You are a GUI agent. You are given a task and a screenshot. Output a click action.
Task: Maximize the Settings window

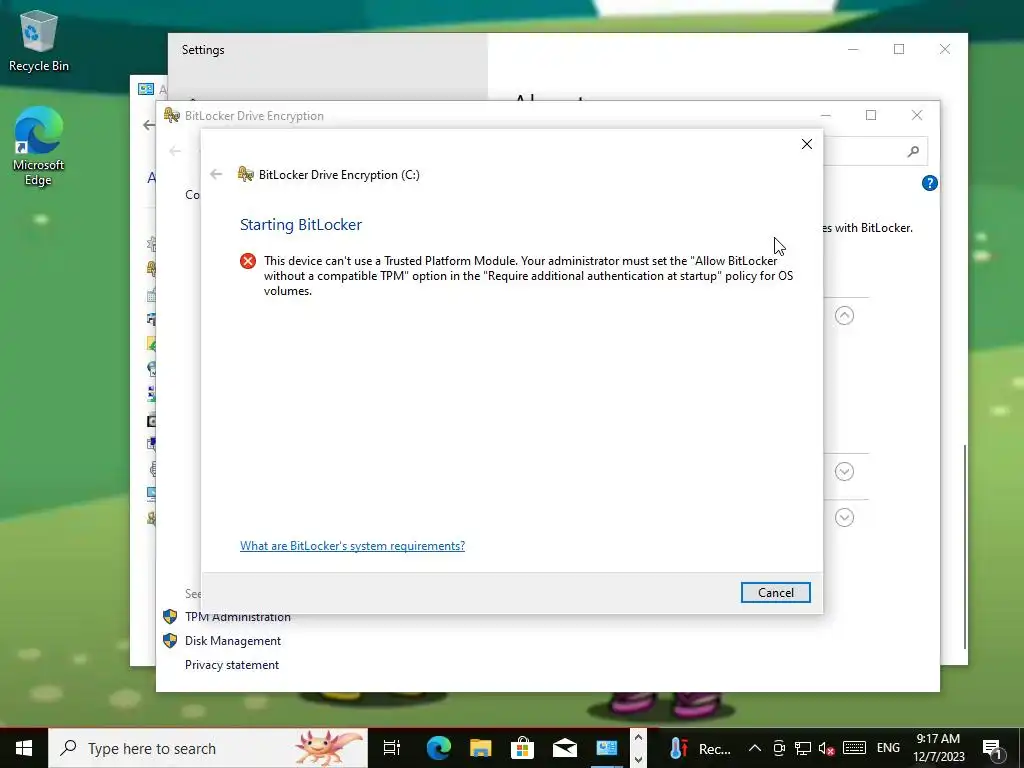pyautogui.click(x=899, y=50)
